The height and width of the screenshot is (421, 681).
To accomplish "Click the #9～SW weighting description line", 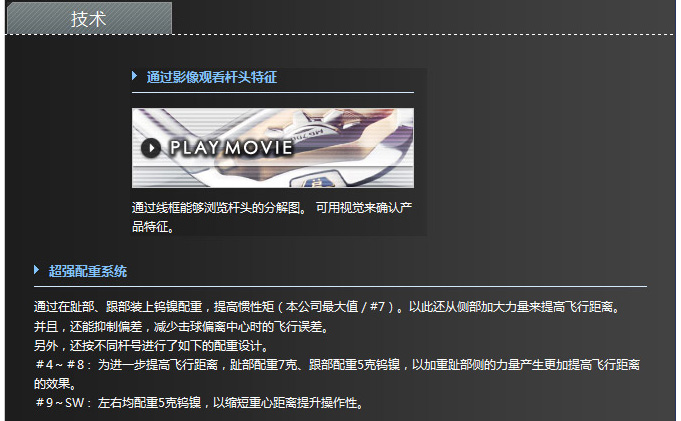I will [x=200, y=402].
